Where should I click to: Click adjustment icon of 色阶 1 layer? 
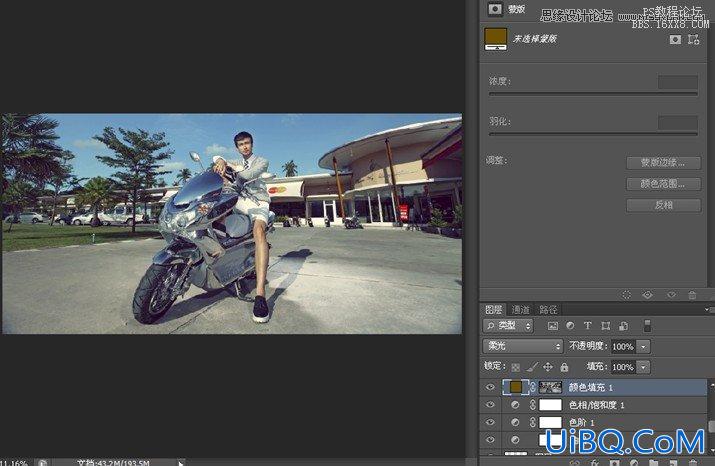515,422
